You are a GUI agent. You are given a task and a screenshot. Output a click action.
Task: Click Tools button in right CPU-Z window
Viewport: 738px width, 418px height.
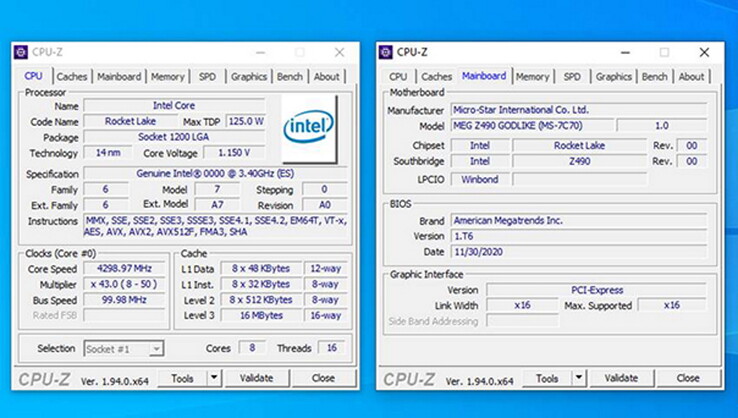pos(547,378)
